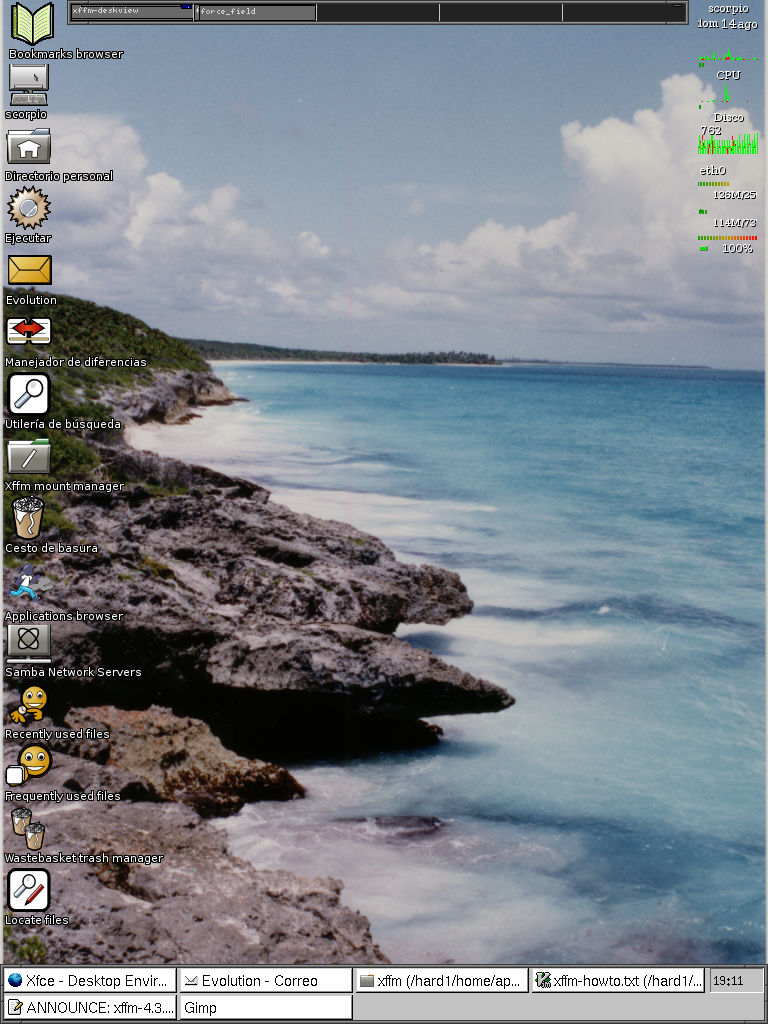Launch the Ejecutar gear icon
The height and width of the screenshot is (1024, 768).
29,208
